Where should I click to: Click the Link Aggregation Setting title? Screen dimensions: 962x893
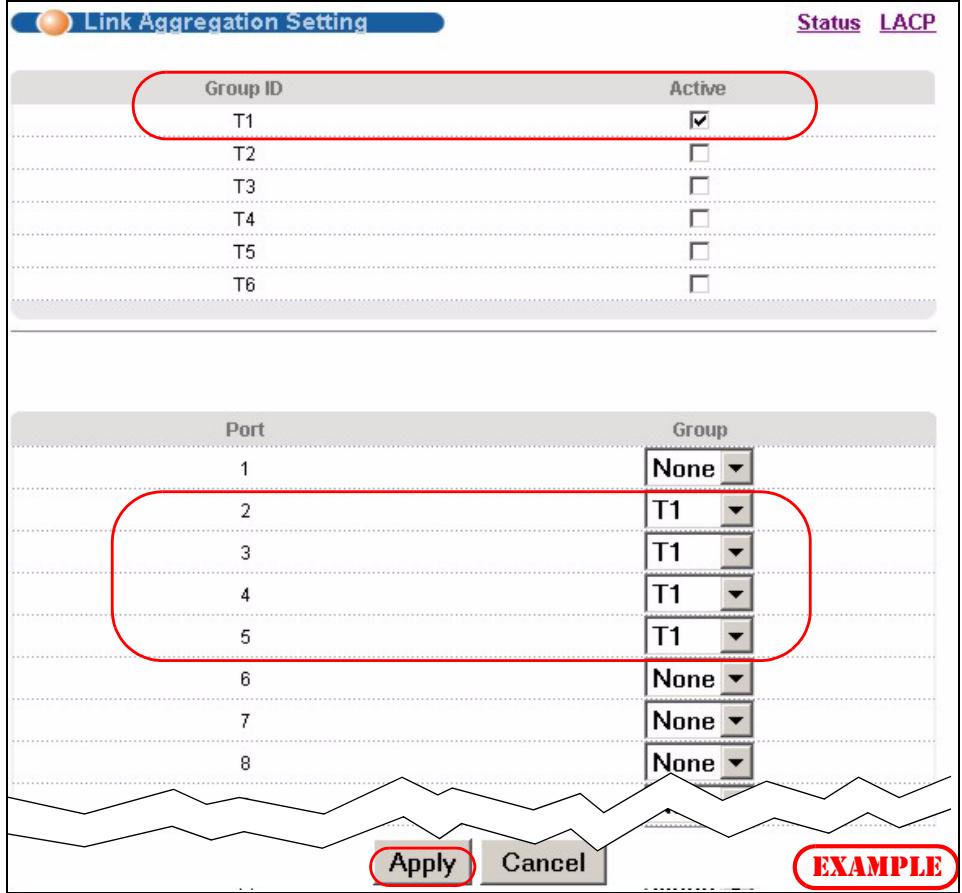coord(225,22)
